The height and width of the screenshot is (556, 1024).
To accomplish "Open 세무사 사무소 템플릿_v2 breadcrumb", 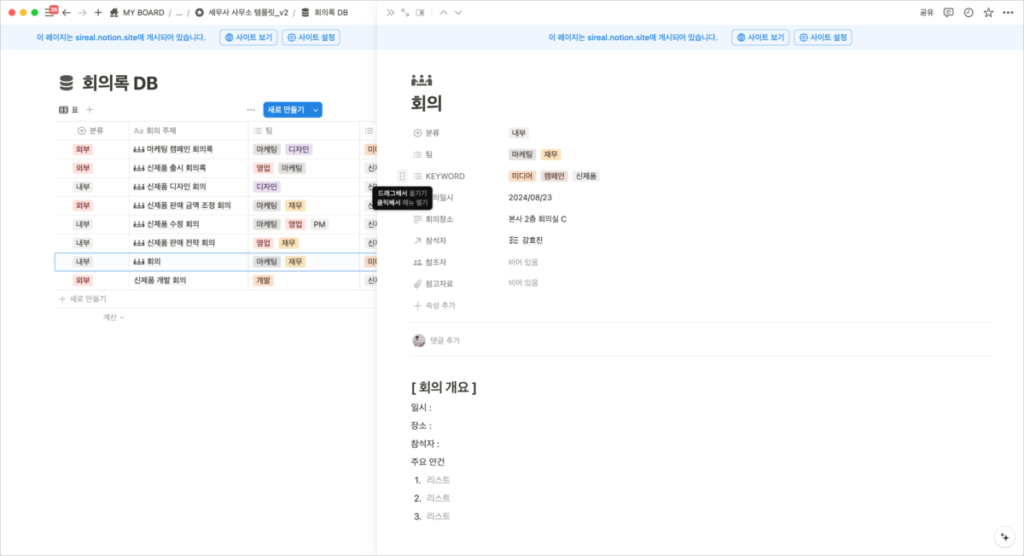I will [241, 12].
